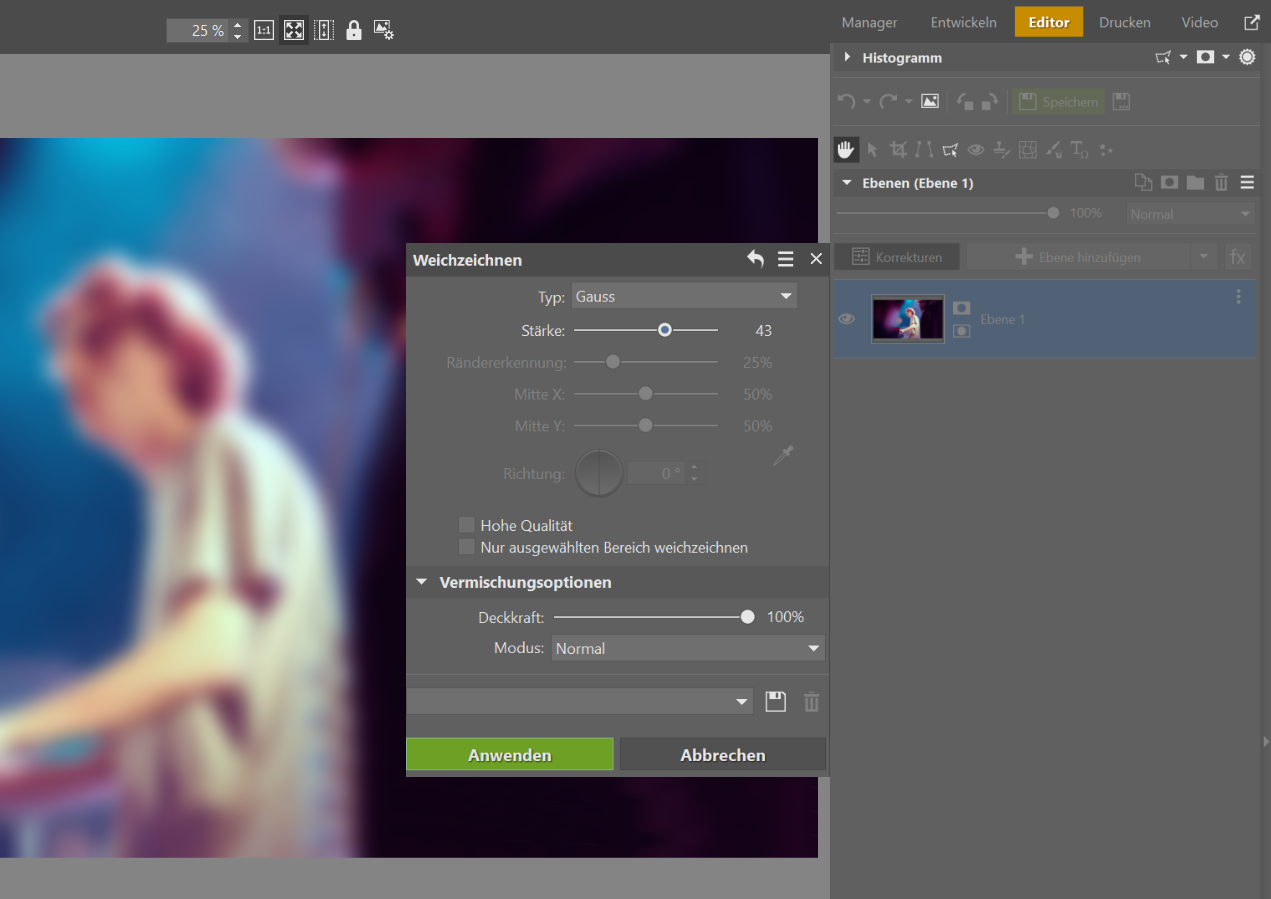Click the Stärke slider handle
Screen dimensions: 1271x899
pyautogui.click(x=664, y=330)
